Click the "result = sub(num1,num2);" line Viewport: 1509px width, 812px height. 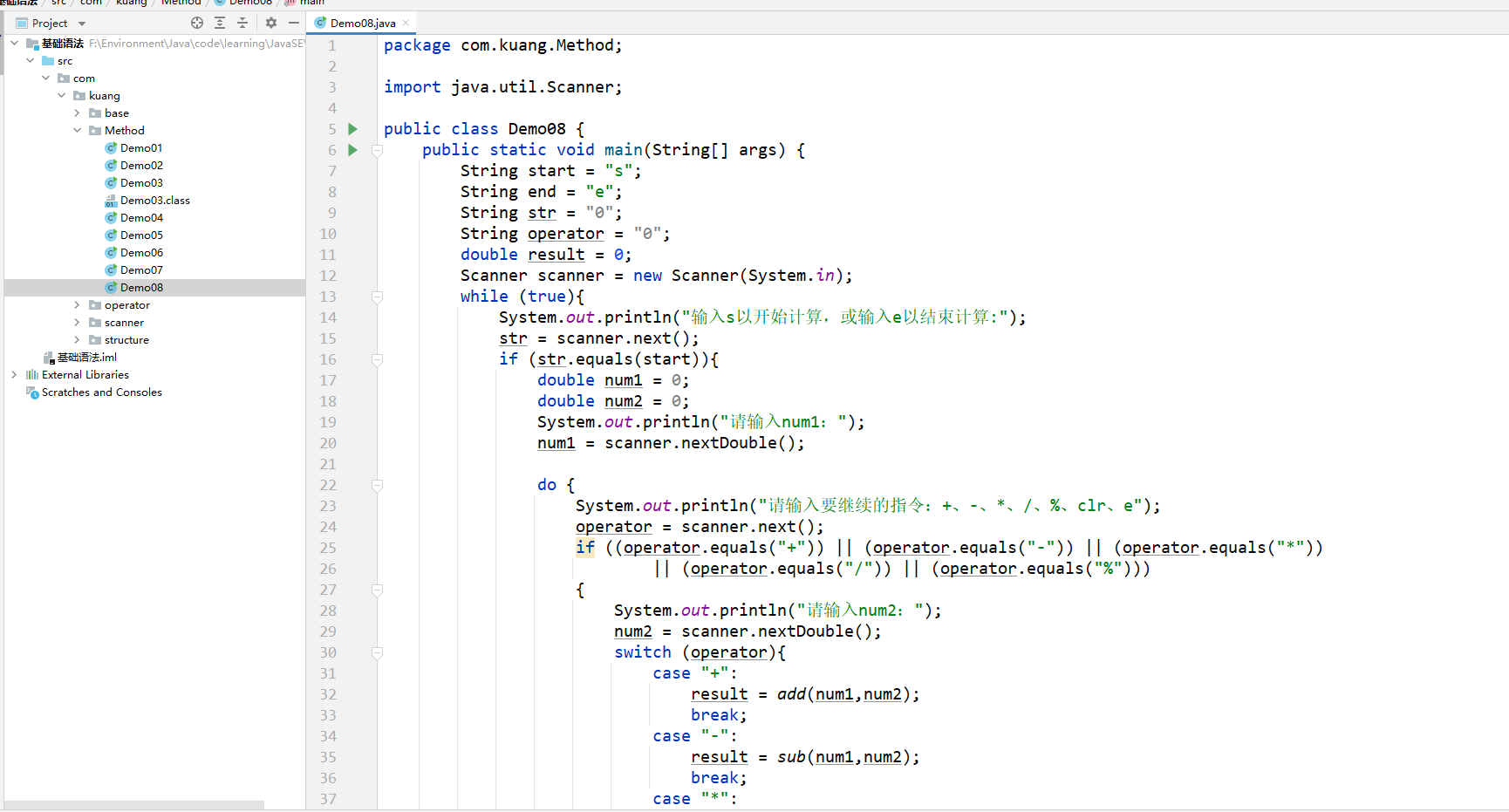(x=805, y=757)
